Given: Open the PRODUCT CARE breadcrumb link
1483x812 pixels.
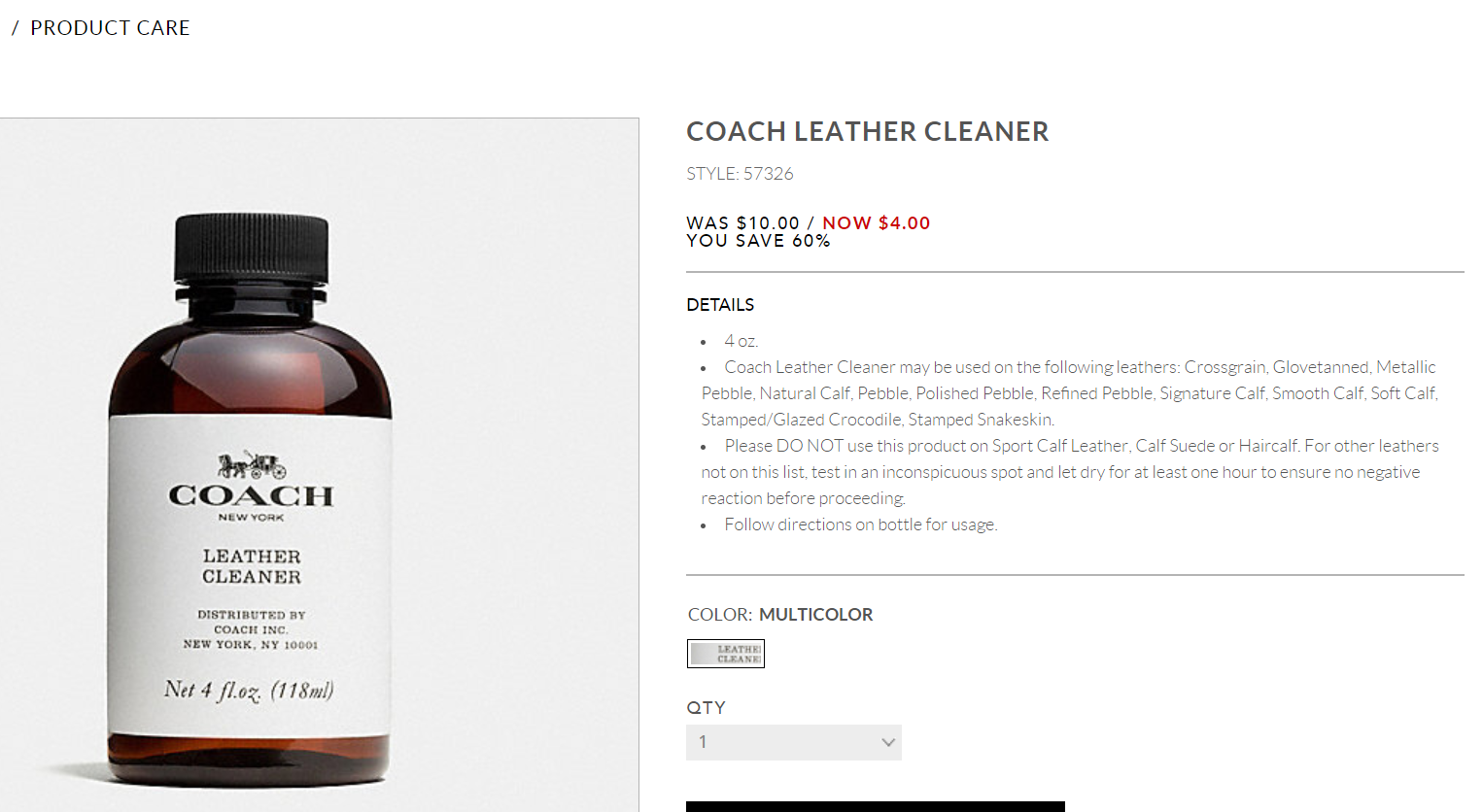Looking at the screenshot, I should coord(110,28).
